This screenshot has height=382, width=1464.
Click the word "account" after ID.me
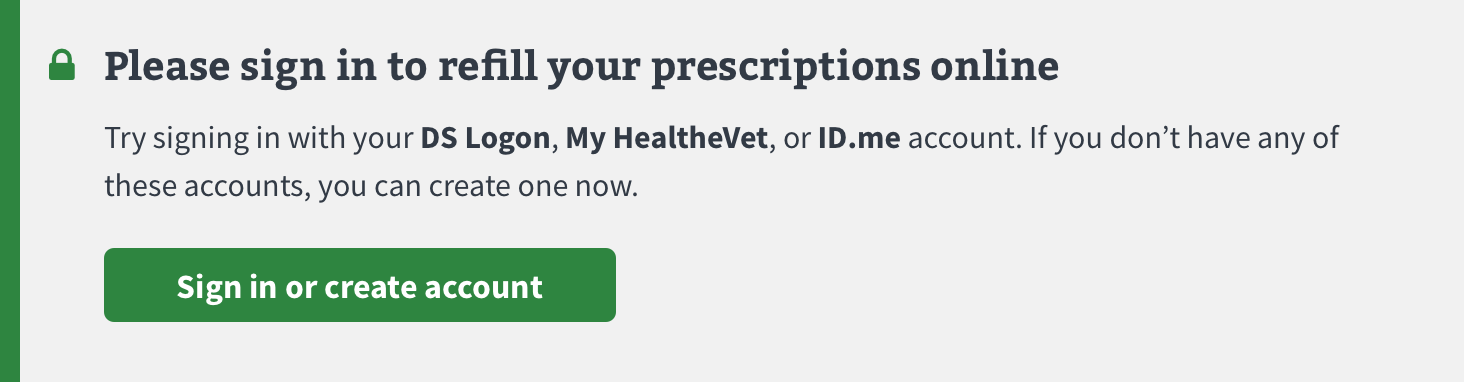coord(960,139)
